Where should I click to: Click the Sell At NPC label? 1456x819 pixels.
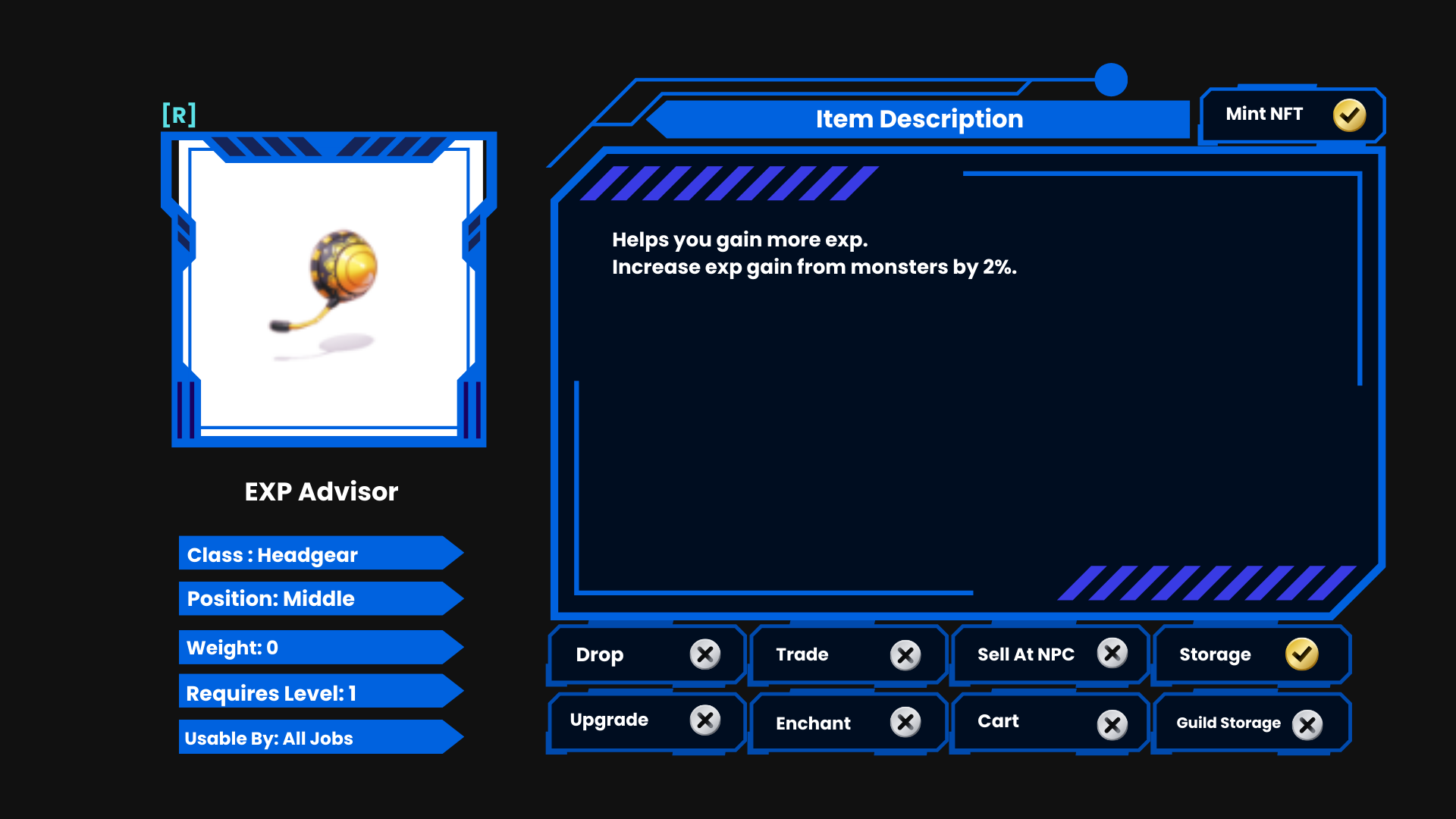point(1025,654)
